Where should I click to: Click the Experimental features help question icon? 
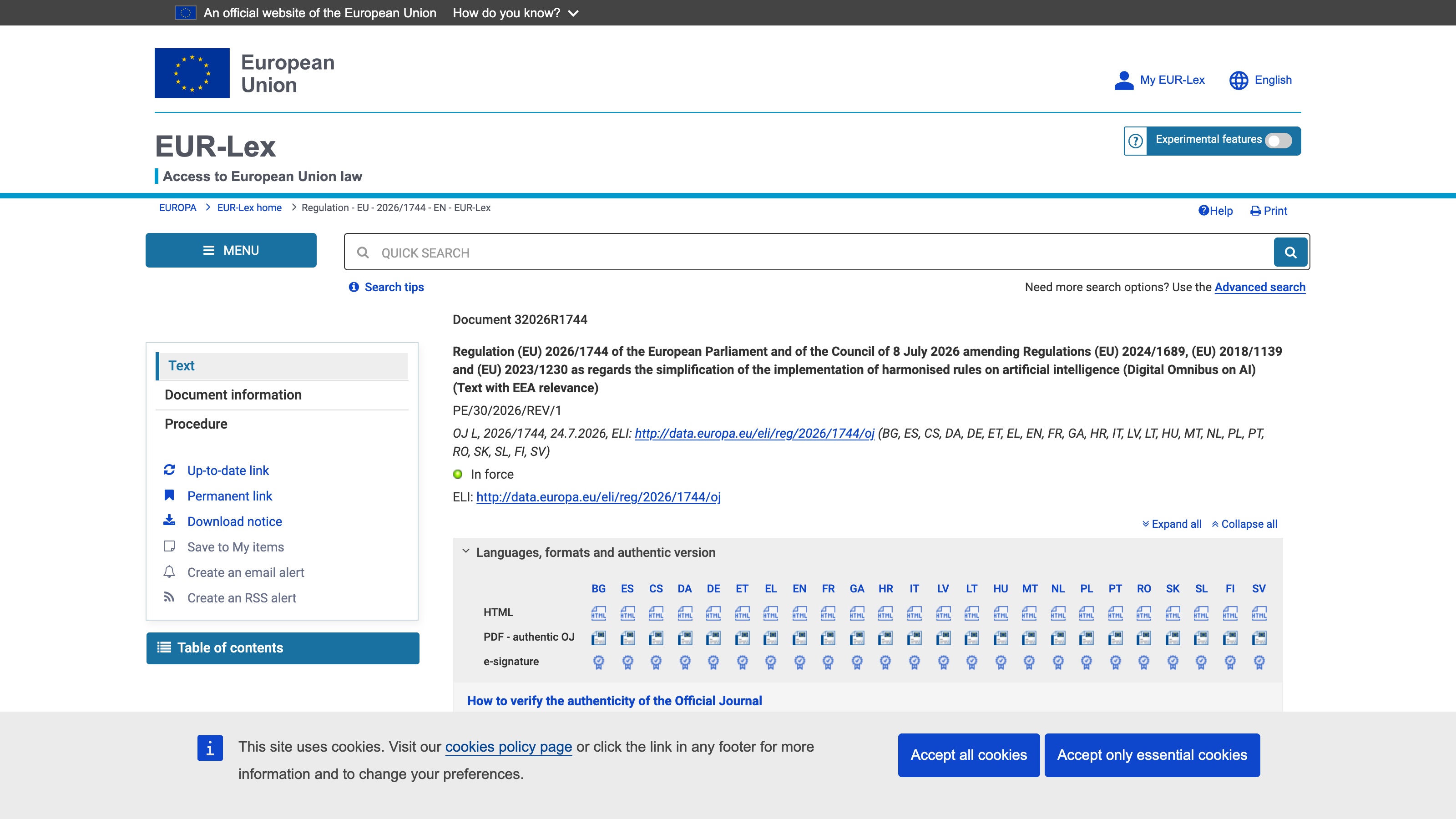click(x=1136, y=141)
